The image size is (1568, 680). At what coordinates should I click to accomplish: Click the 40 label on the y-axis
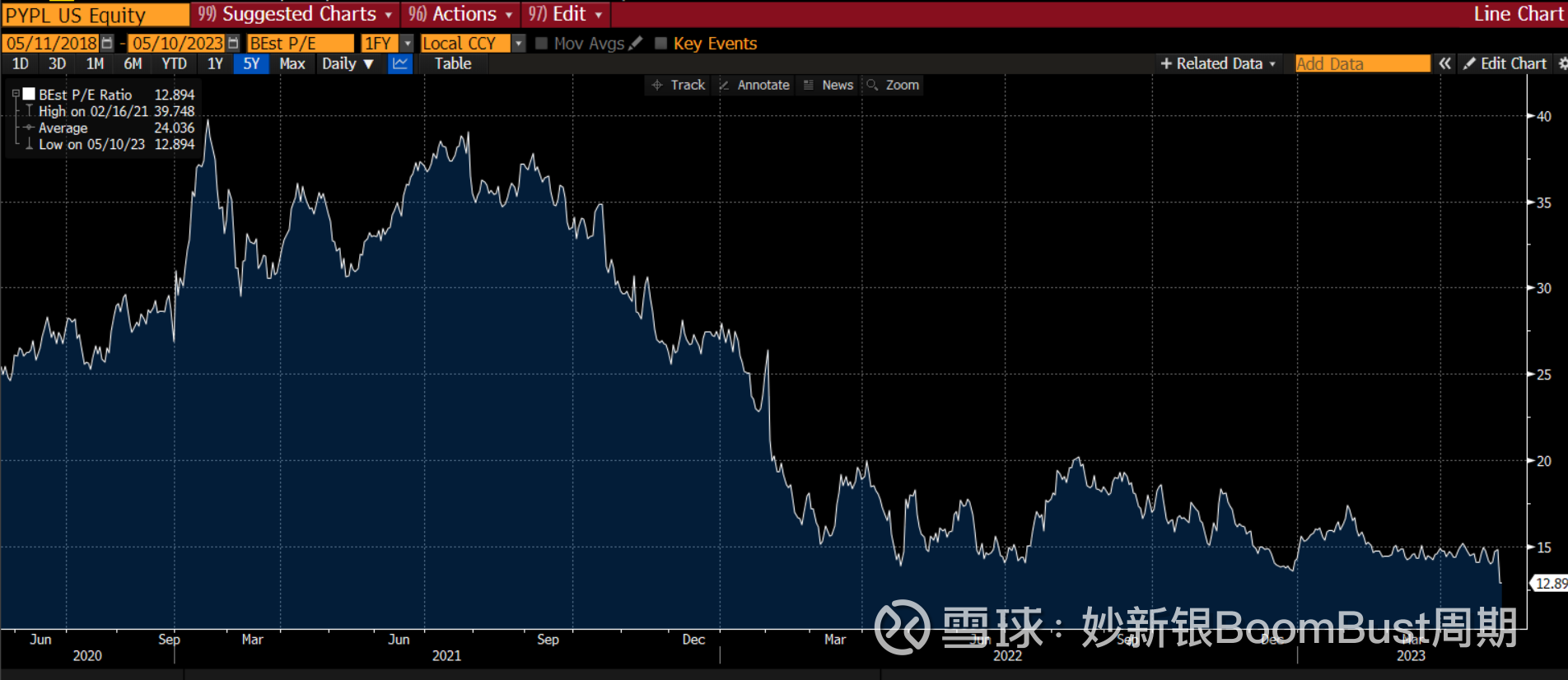(x=1544, y=117)
